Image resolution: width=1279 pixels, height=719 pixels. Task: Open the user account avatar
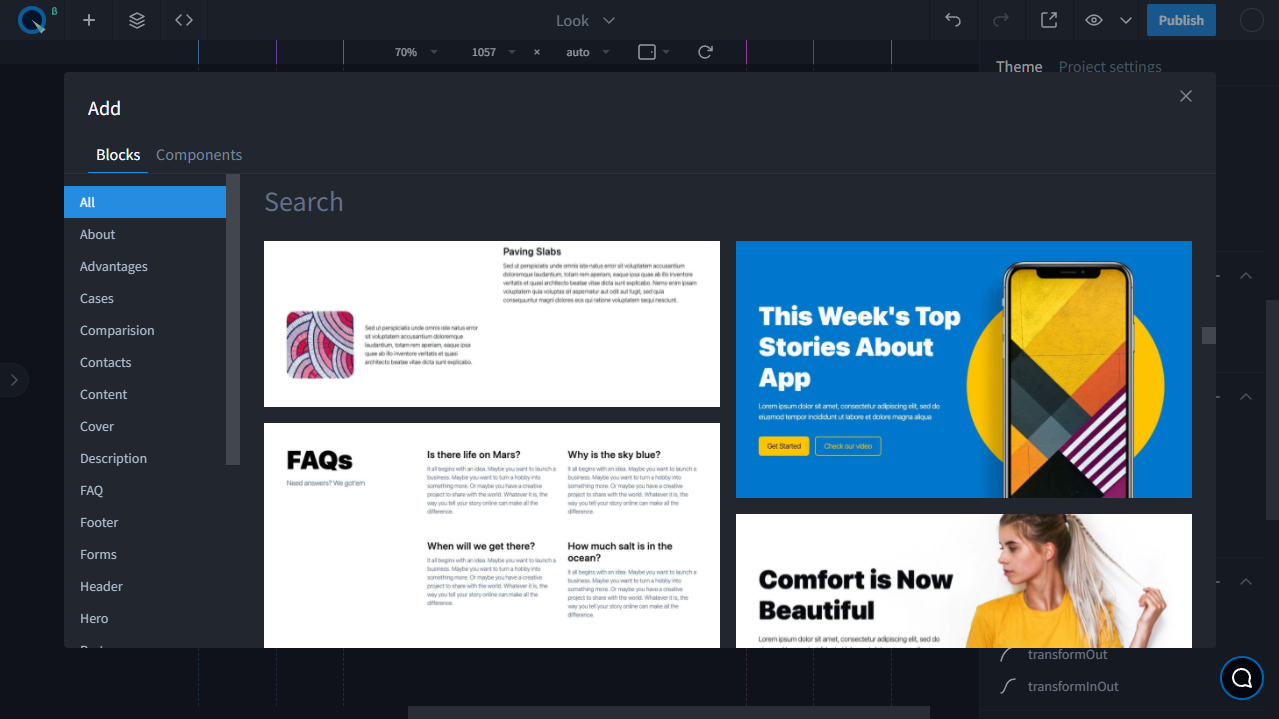tap(1252, 20)
